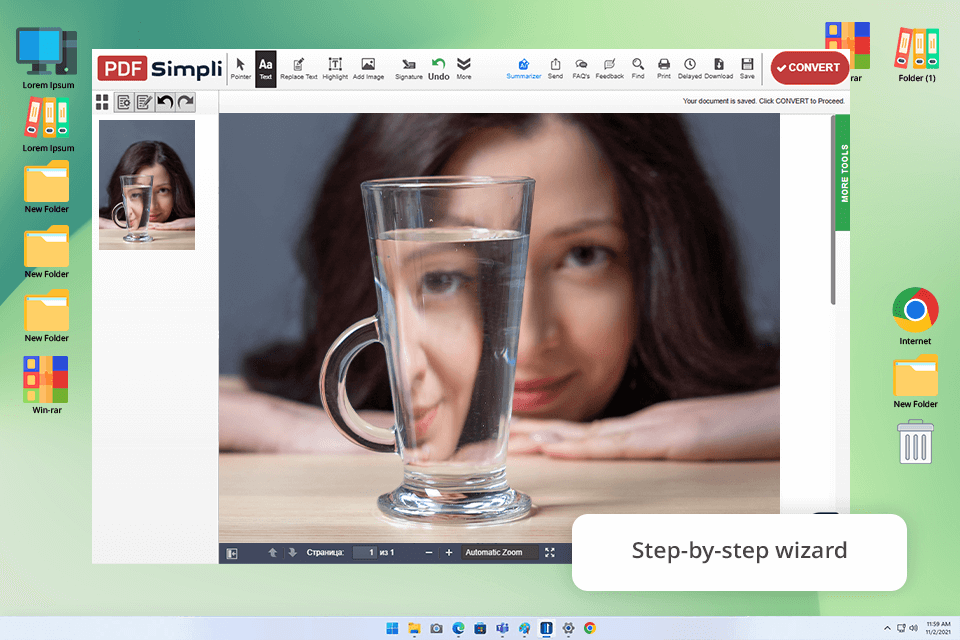The image size is (960, 640).
Task: Click the viewer vertical scrollbar
Action: click(x=833, y=209)
